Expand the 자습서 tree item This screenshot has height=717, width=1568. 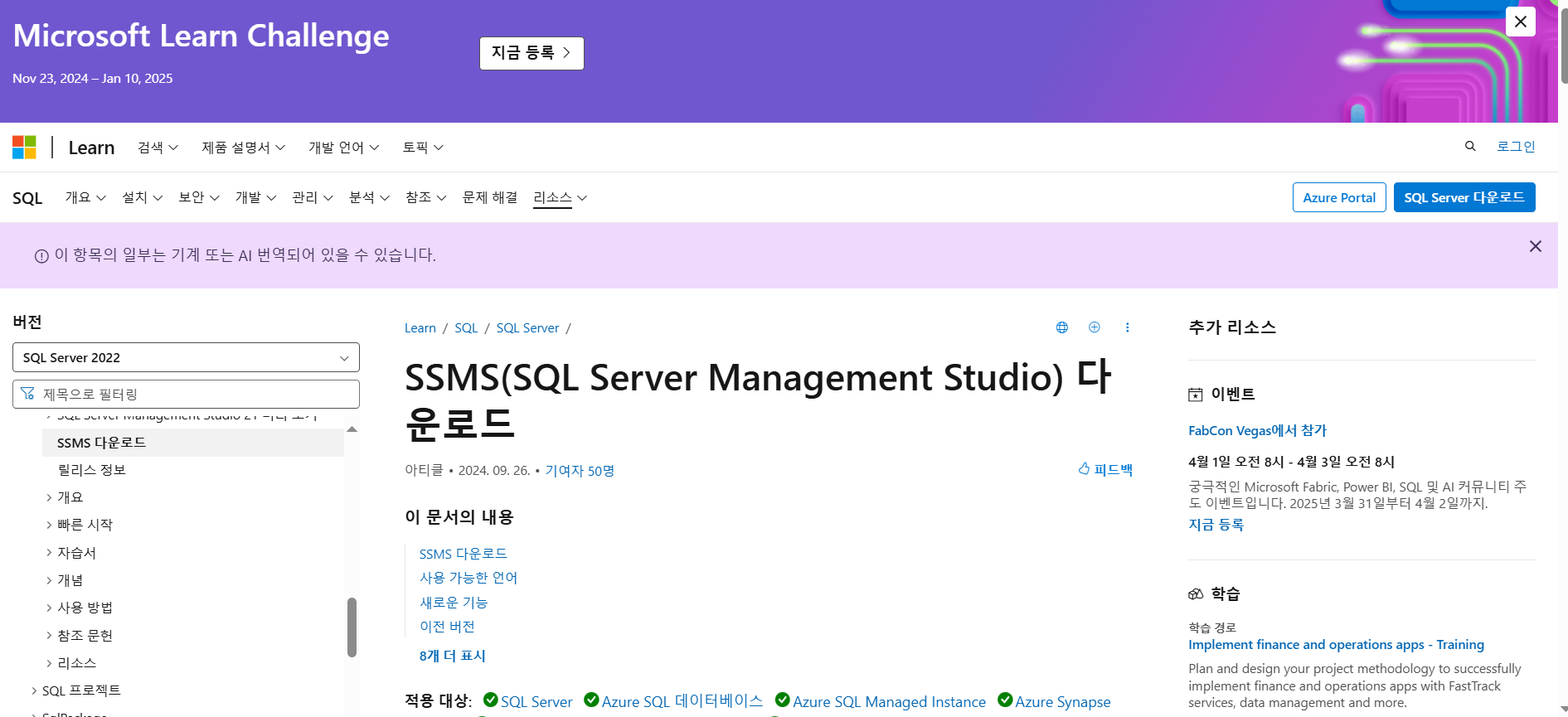(x=49, y=553)
